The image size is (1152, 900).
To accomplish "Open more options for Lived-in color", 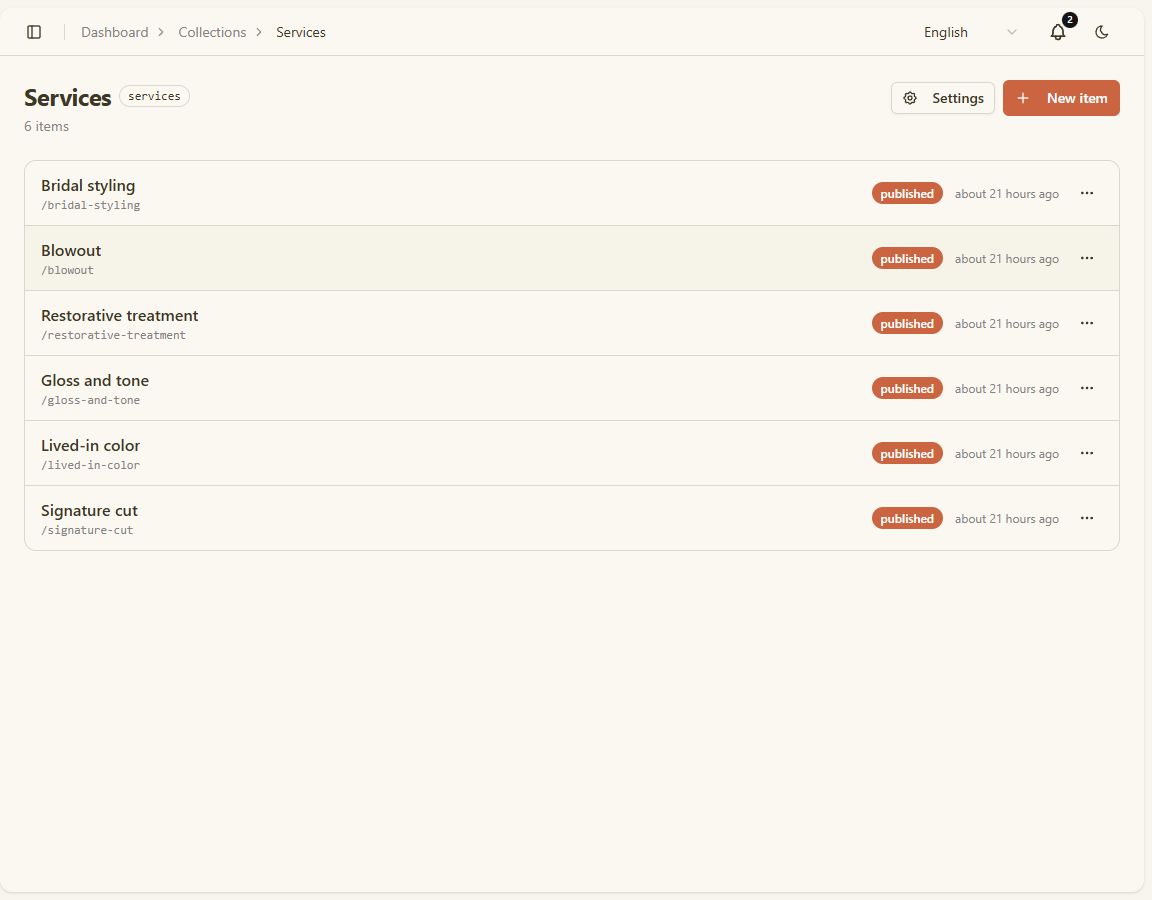I will pyautogui.click(x=1087, y=453).
